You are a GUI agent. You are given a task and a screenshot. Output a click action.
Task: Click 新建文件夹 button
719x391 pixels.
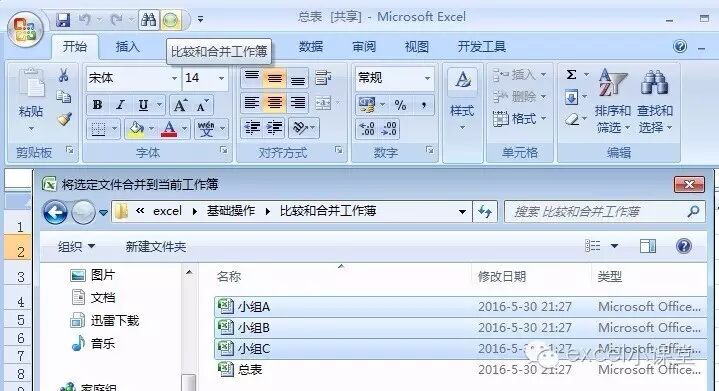[x=156, y=247]
